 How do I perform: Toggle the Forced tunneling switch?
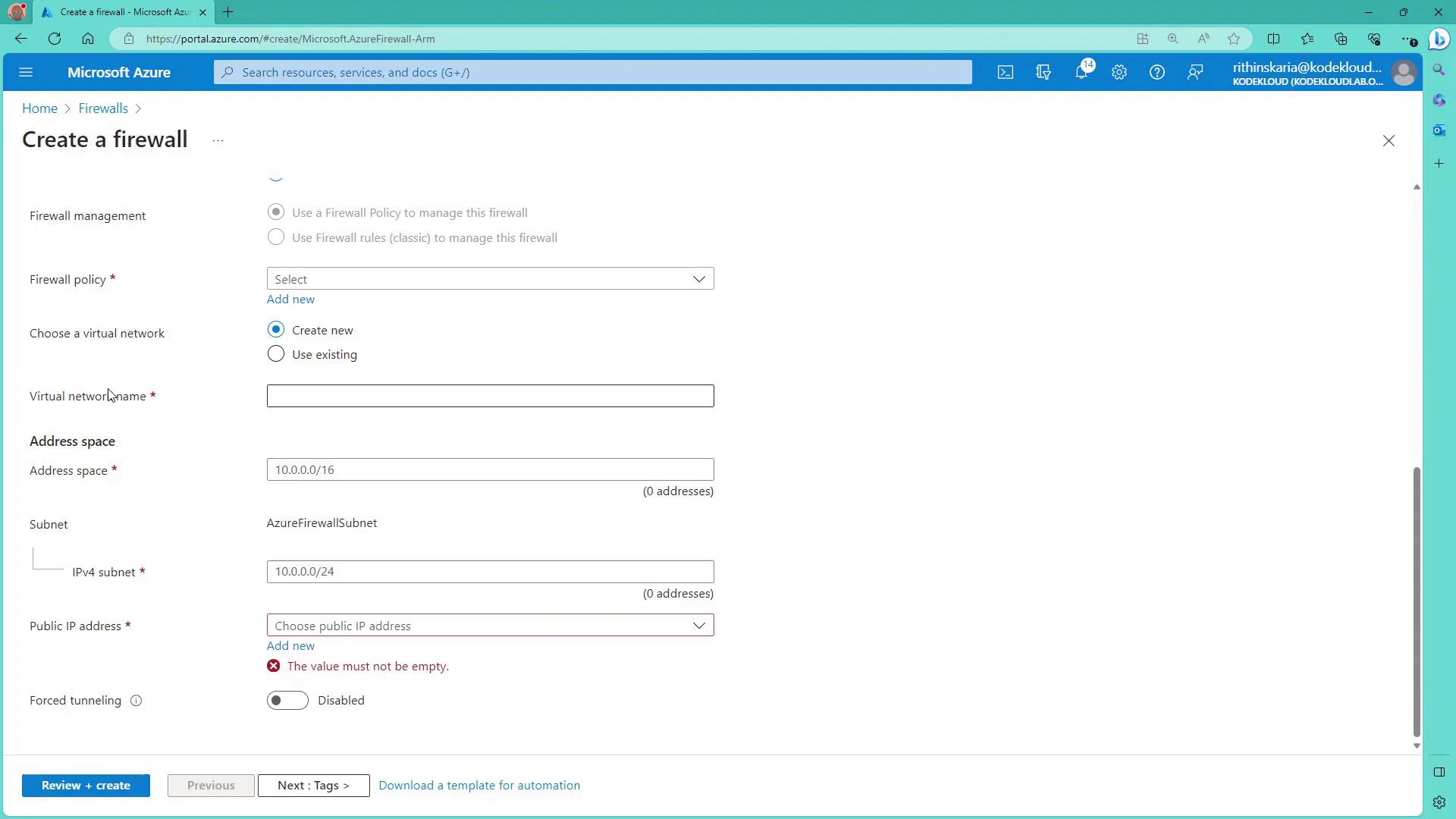coord(287,701)
